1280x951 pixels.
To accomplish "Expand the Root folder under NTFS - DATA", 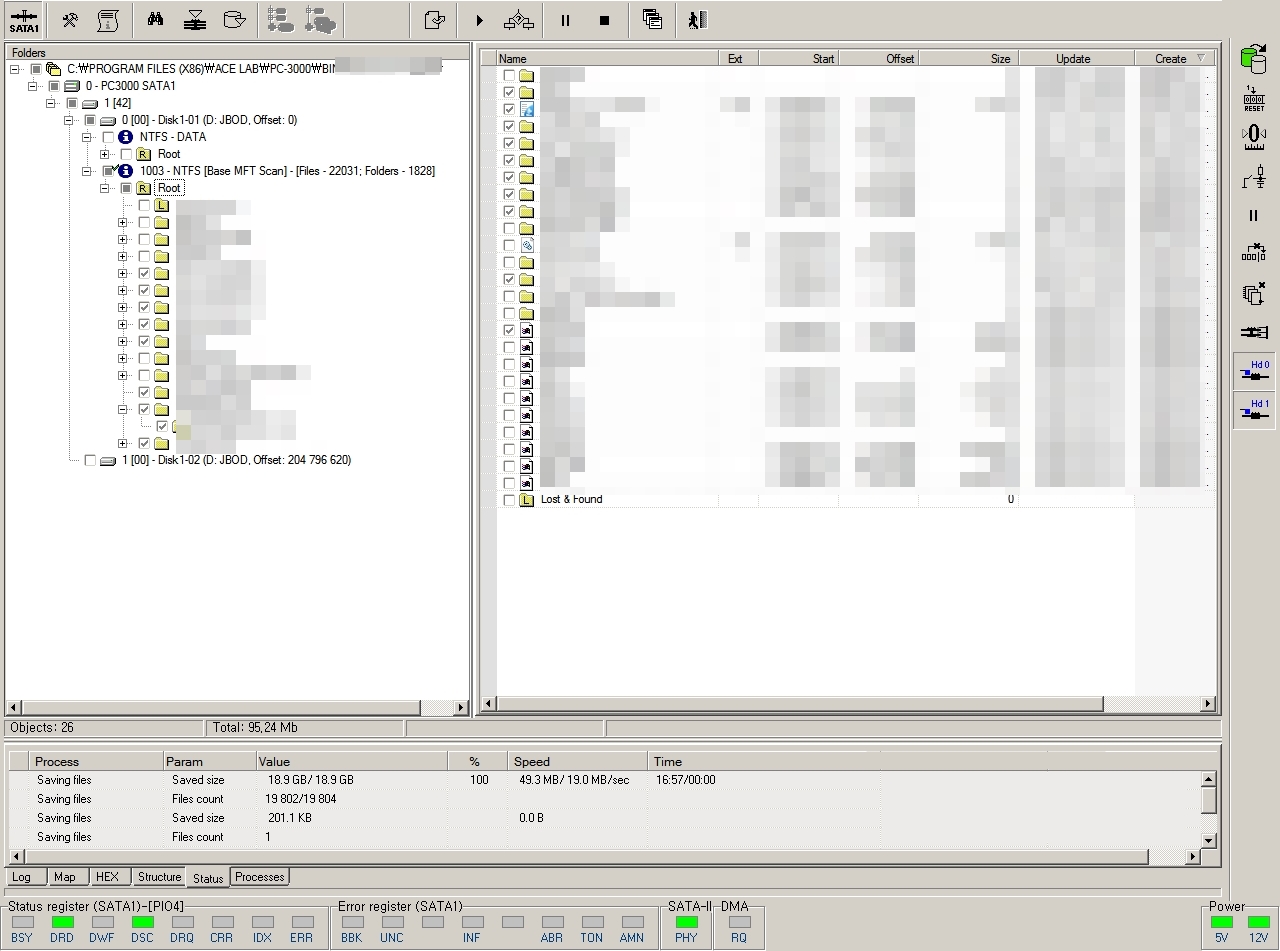I will click(105, 154).
